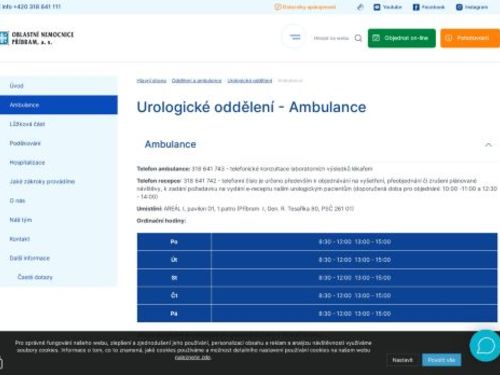Click the Ordinační hodiny label
Image resolution: width=500 pixels, height=375 pixels.
(x=161, y=221)
